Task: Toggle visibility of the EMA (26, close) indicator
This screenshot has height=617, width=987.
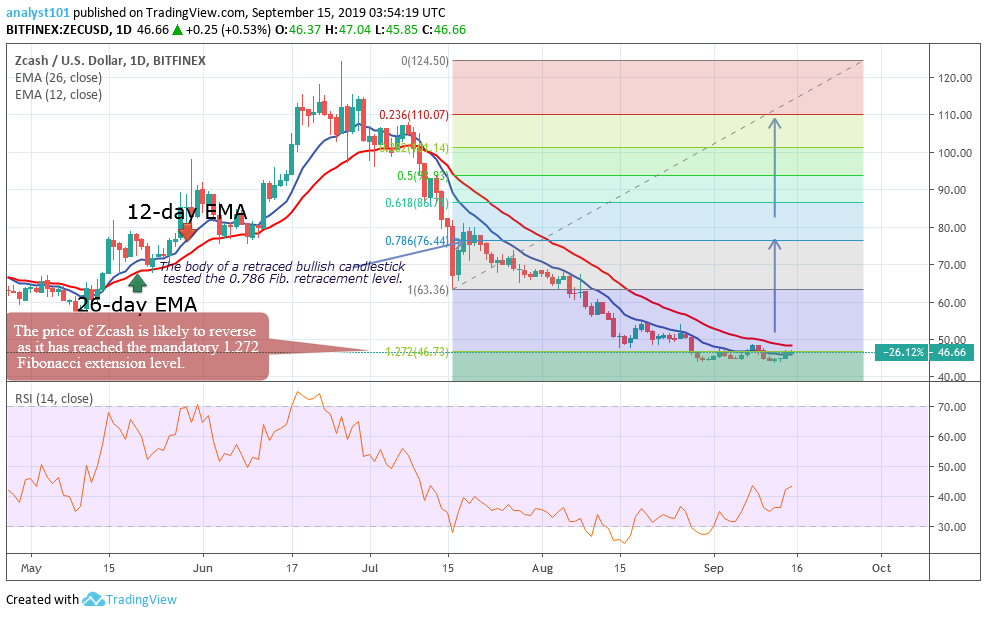Action: 60,77
